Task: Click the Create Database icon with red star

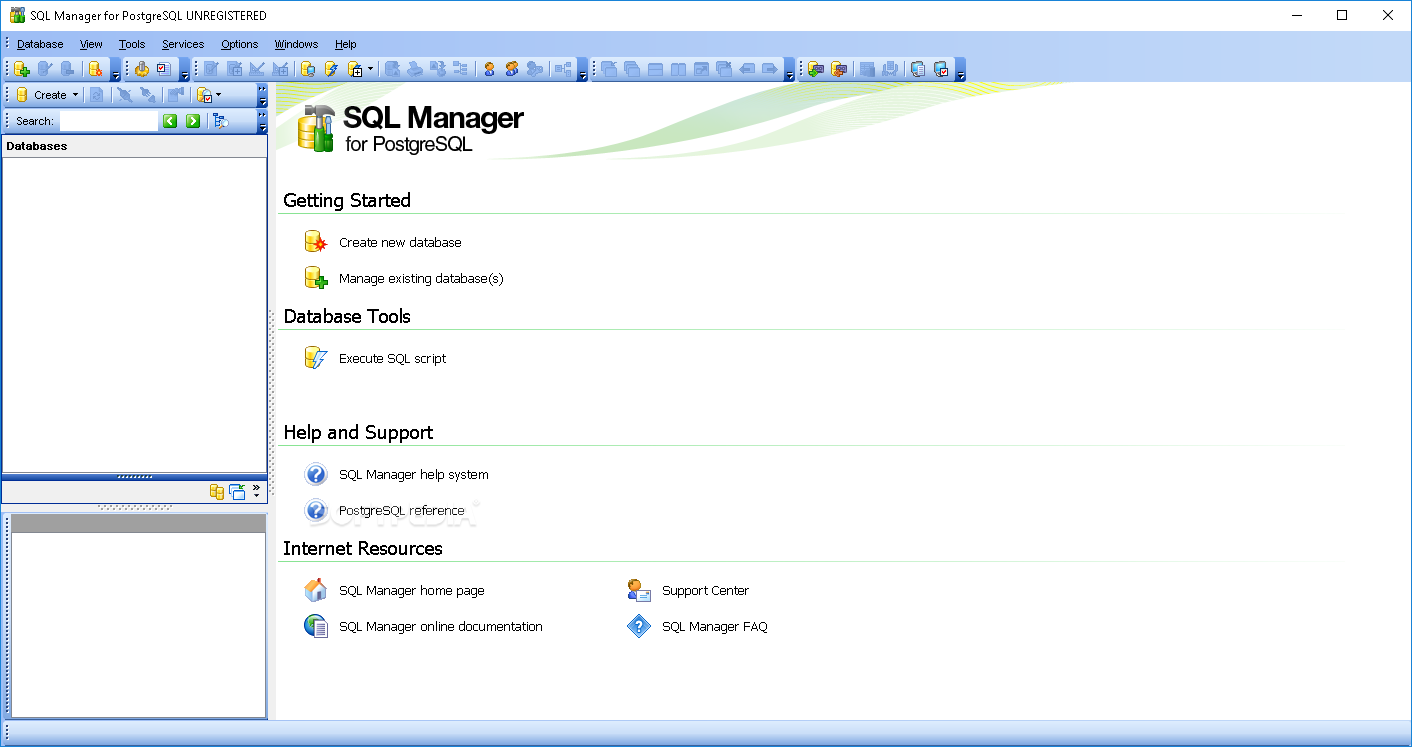Action: (x=95, y=69)
